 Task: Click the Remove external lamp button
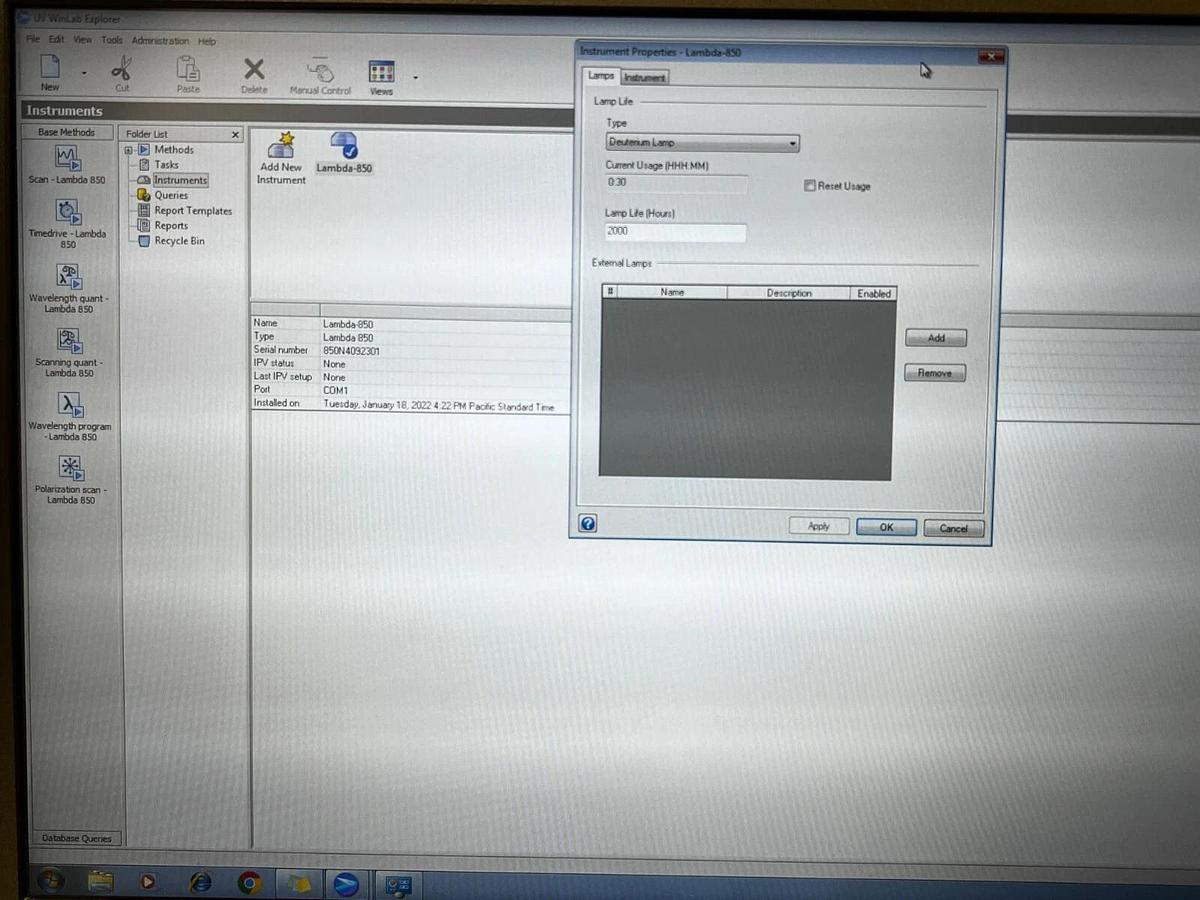pyautogui.click(x=935, y=372)
